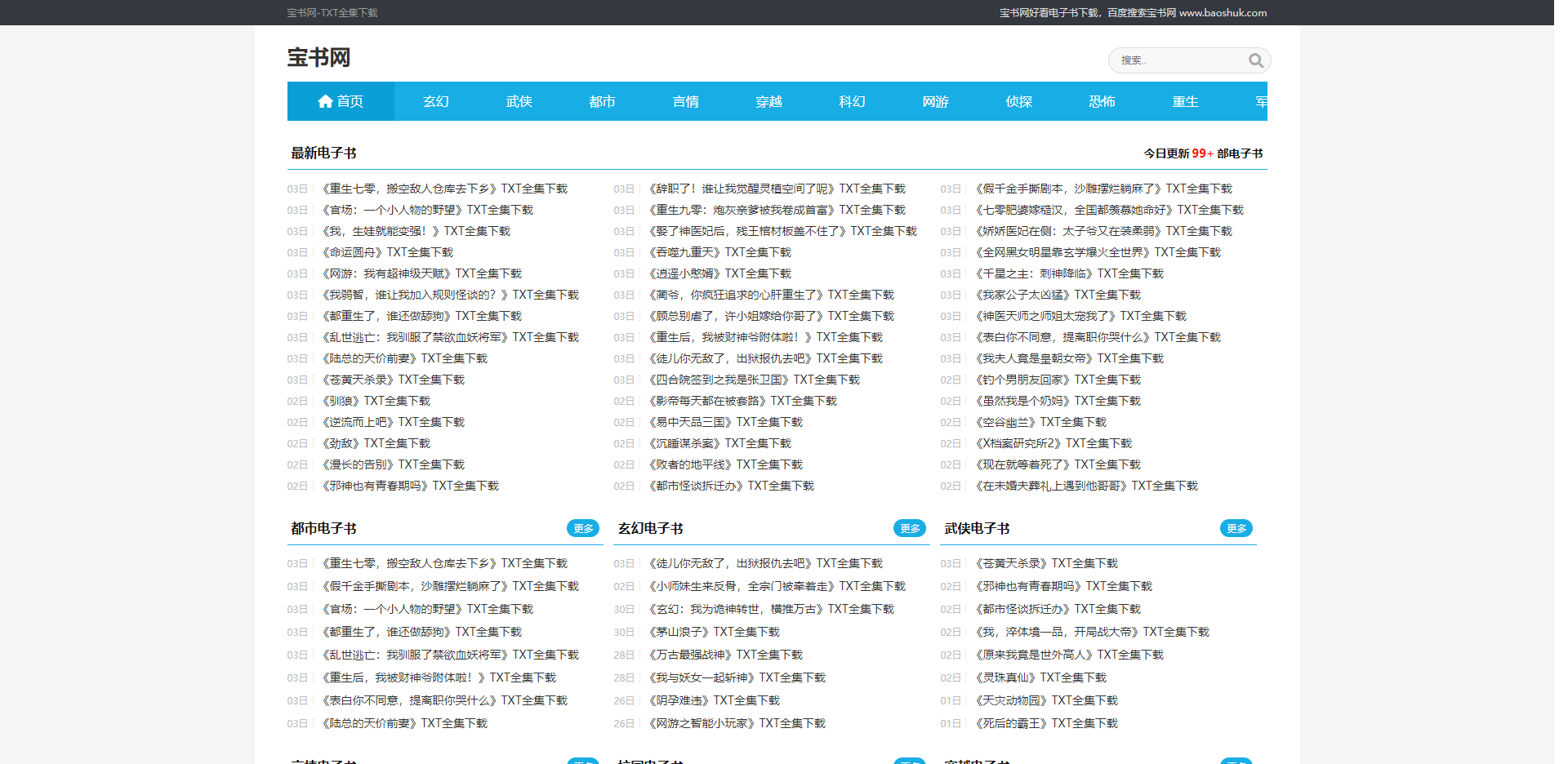Open the 武侠 category tab

[x=519, y=101]
